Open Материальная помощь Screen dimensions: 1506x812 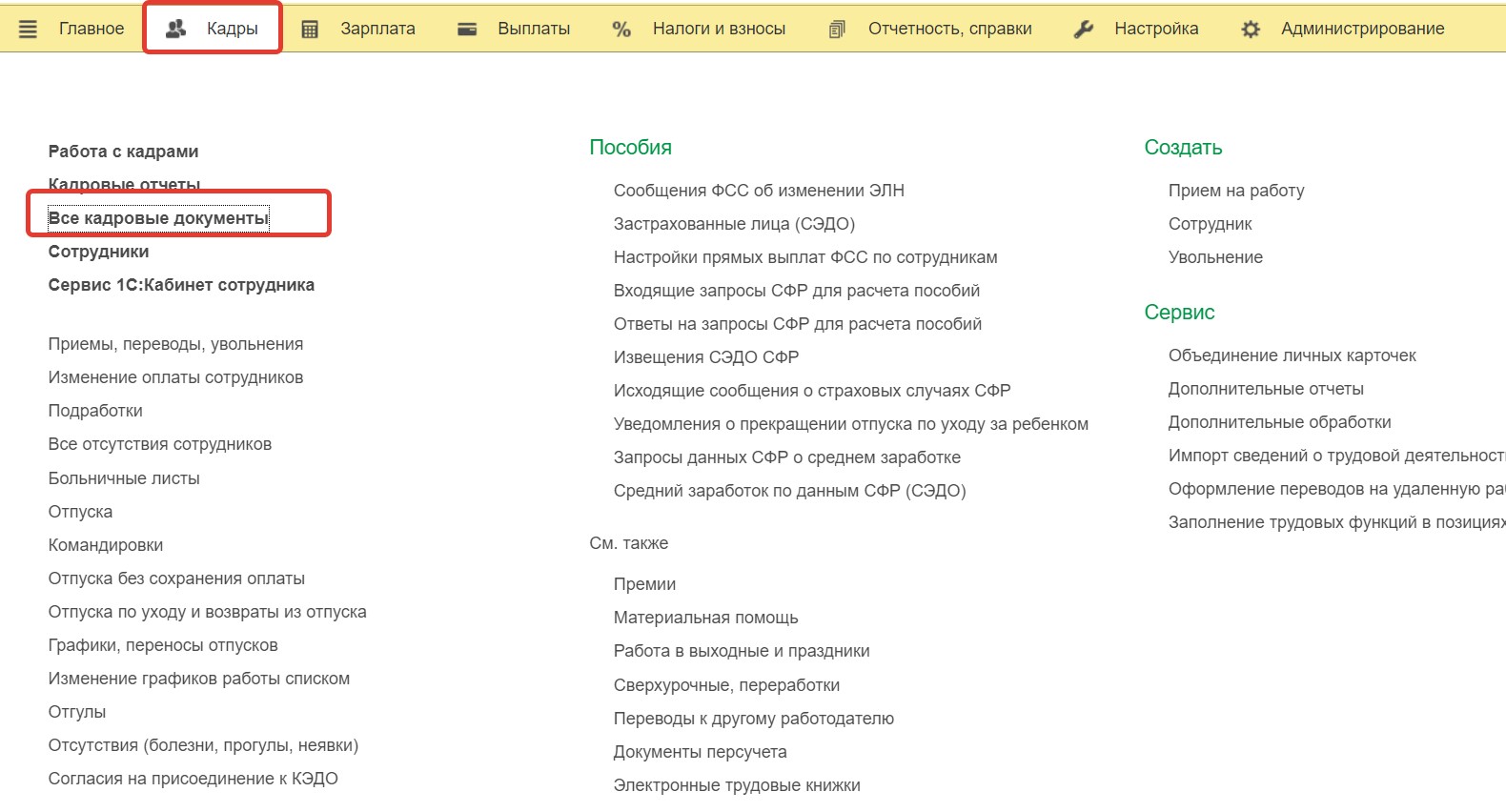[x=706, y=618]
